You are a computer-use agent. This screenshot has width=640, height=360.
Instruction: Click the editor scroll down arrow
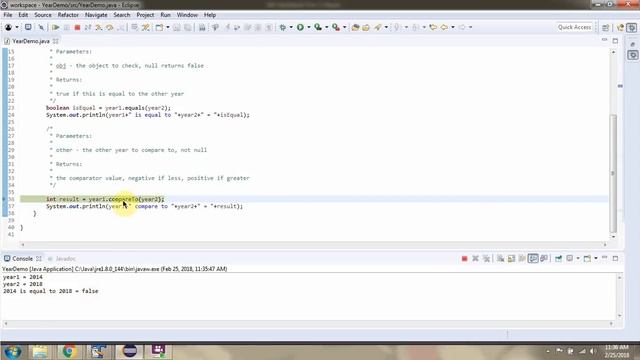(x=613, y=237)
